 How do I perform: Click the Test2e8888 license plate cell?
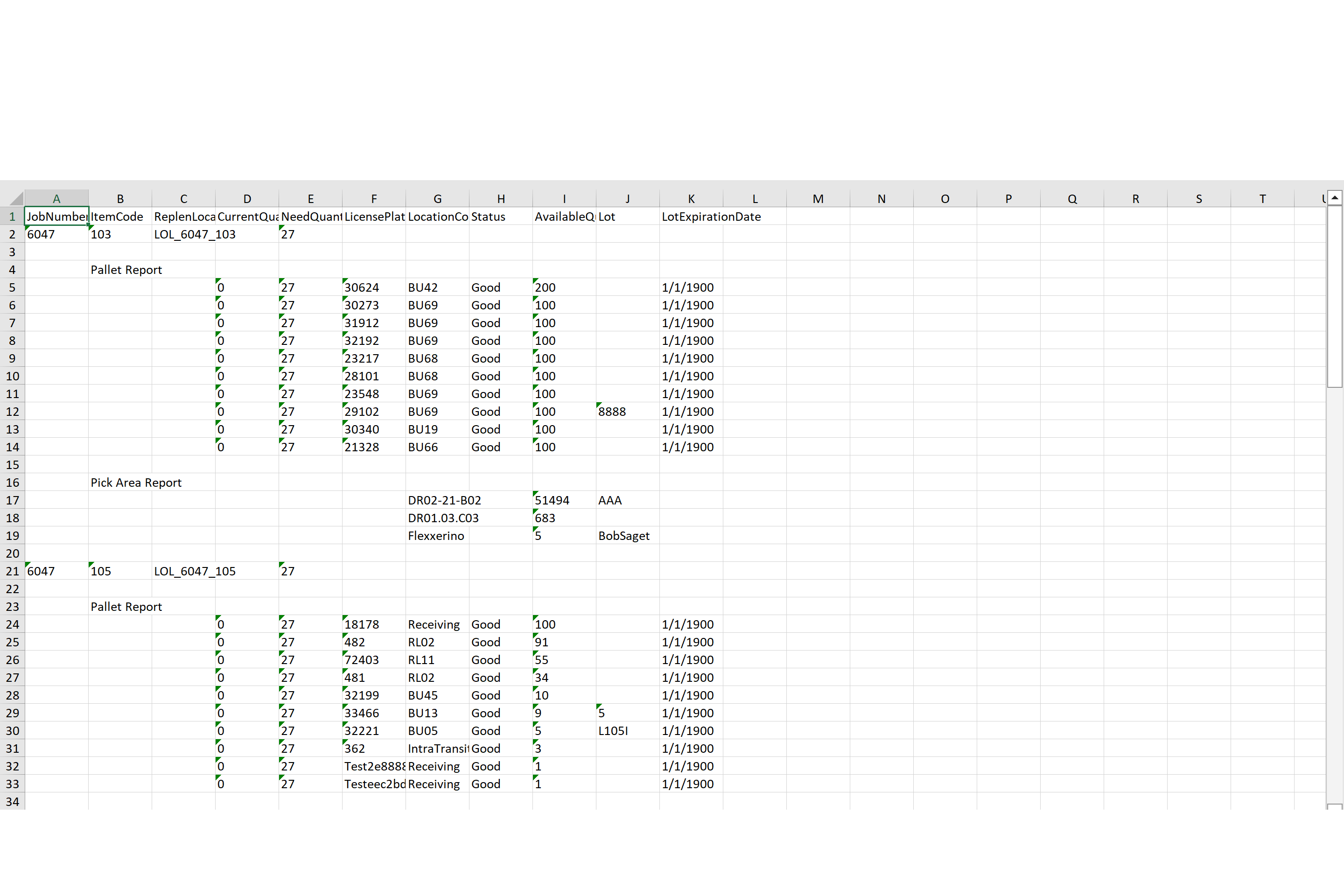click(x=374, y=766)
